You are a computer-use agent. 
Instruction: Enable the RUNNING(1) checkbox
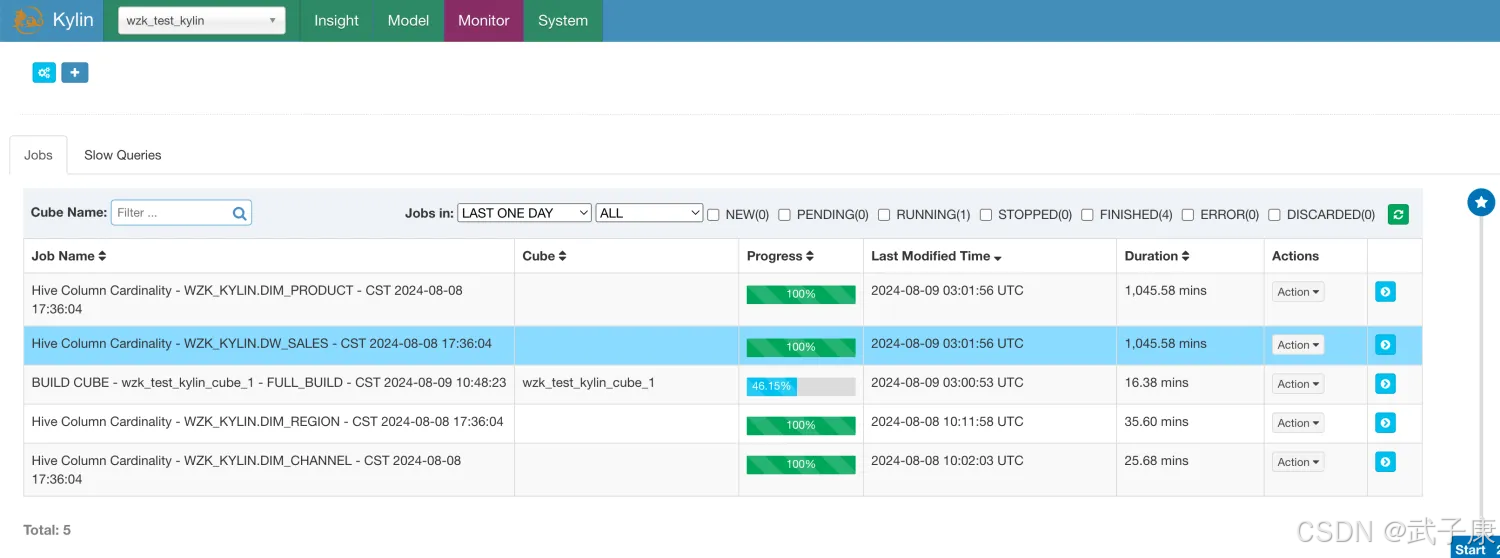[884, 215]
